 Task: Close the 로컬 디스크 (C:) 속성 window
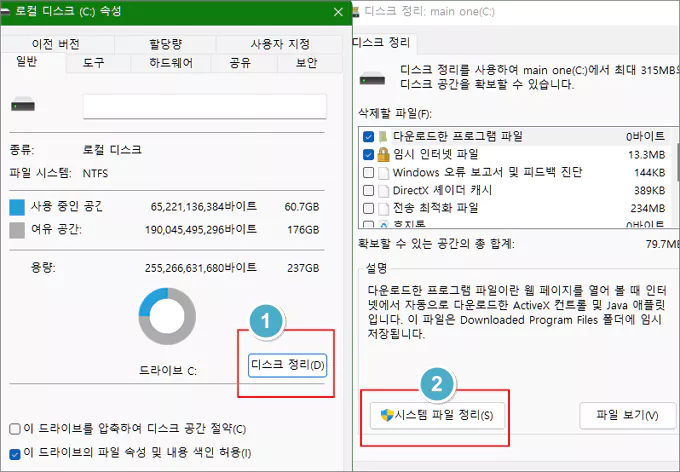point(338,12)
